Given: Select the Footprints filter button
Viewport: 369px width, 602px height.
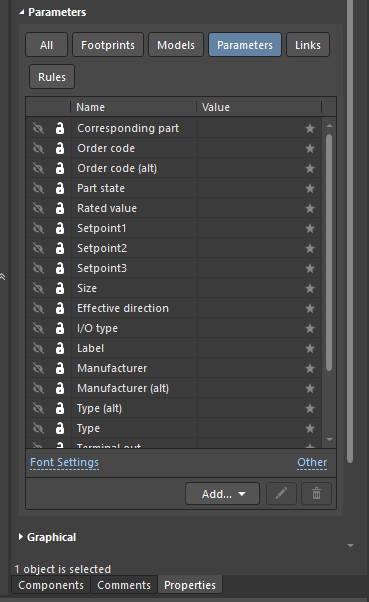Looking at the screenshot, I should (108, 45).
